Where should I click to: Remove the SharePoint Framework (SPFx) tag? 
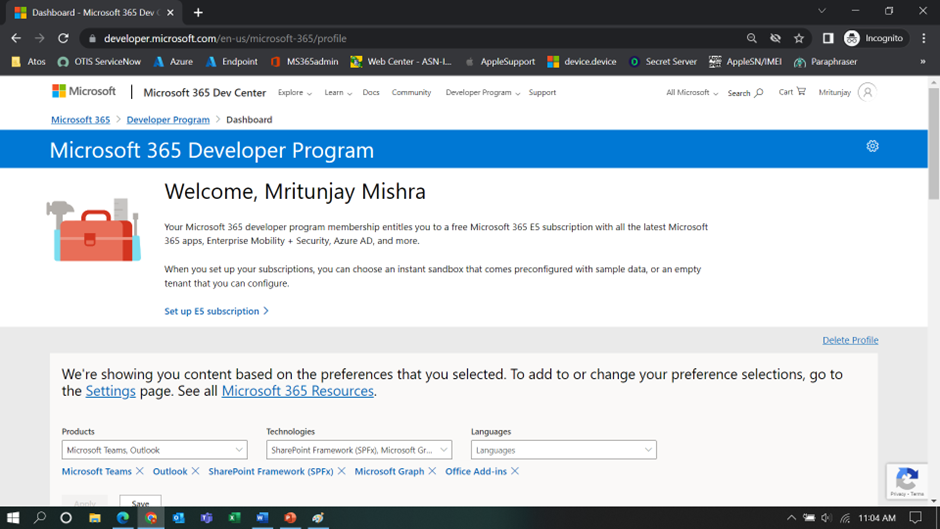click(342, 471)
